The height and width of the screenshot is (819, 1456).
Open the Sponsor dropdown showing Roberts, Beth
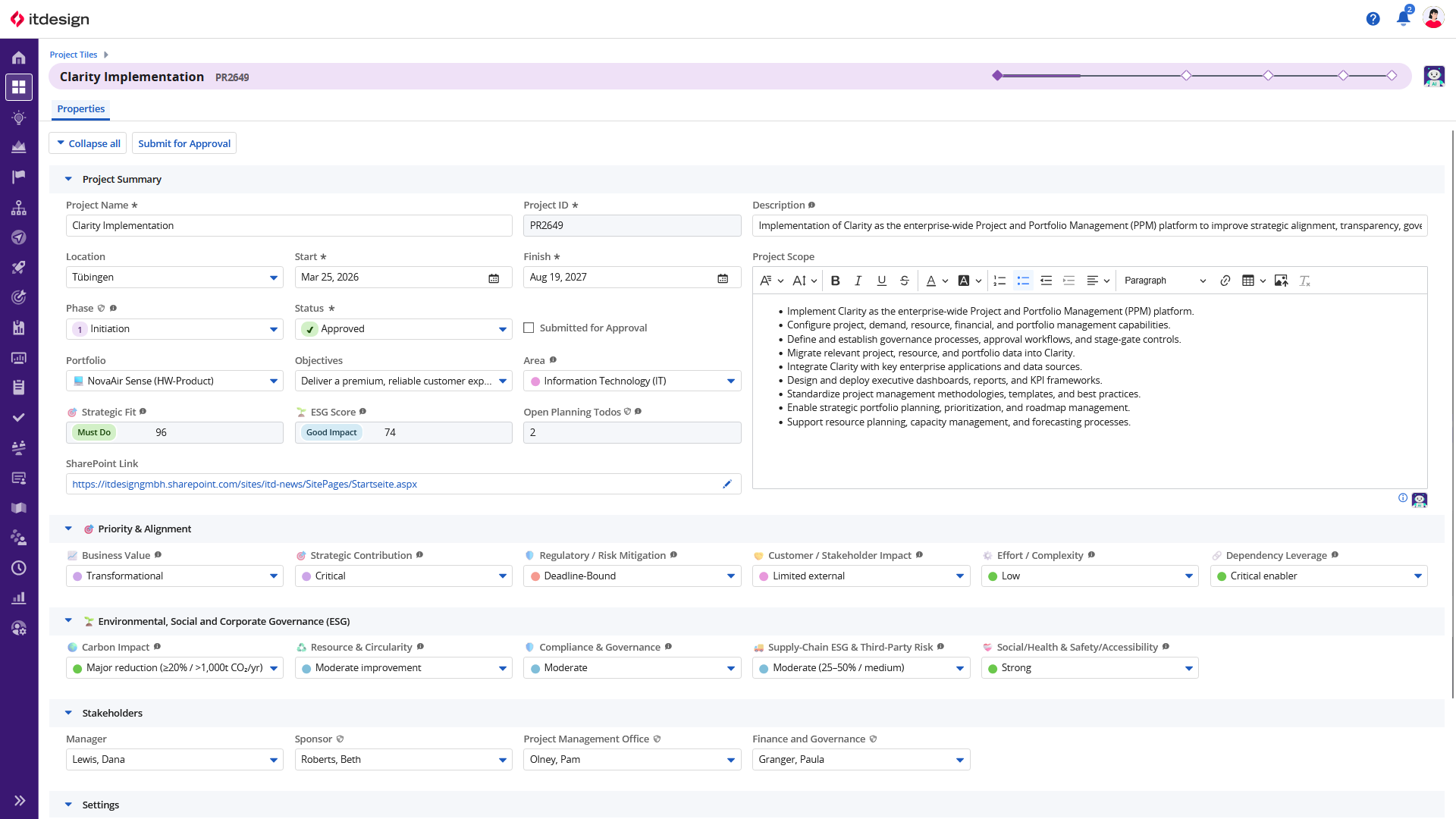pos(403,760)
